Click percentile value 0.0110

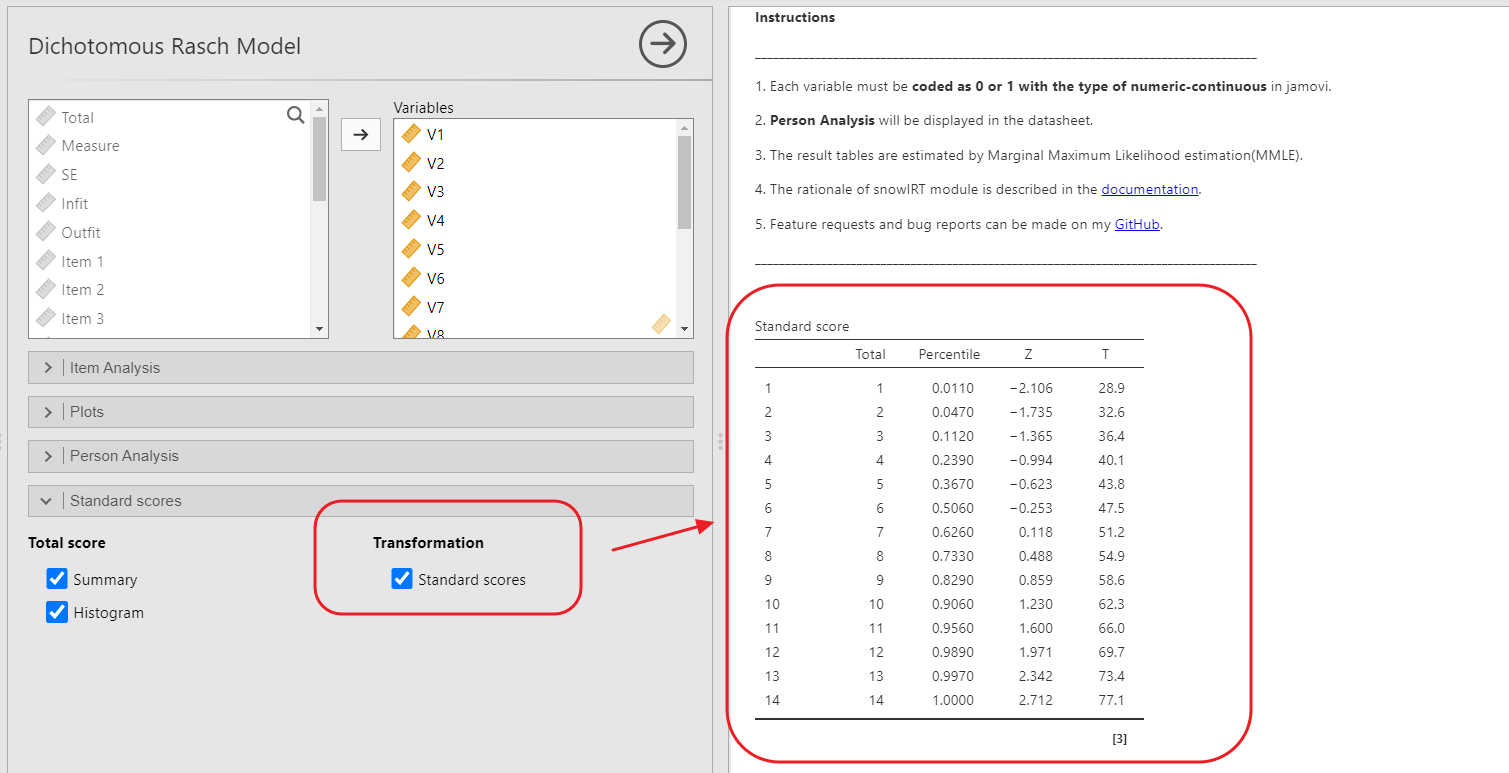point(954,388)
